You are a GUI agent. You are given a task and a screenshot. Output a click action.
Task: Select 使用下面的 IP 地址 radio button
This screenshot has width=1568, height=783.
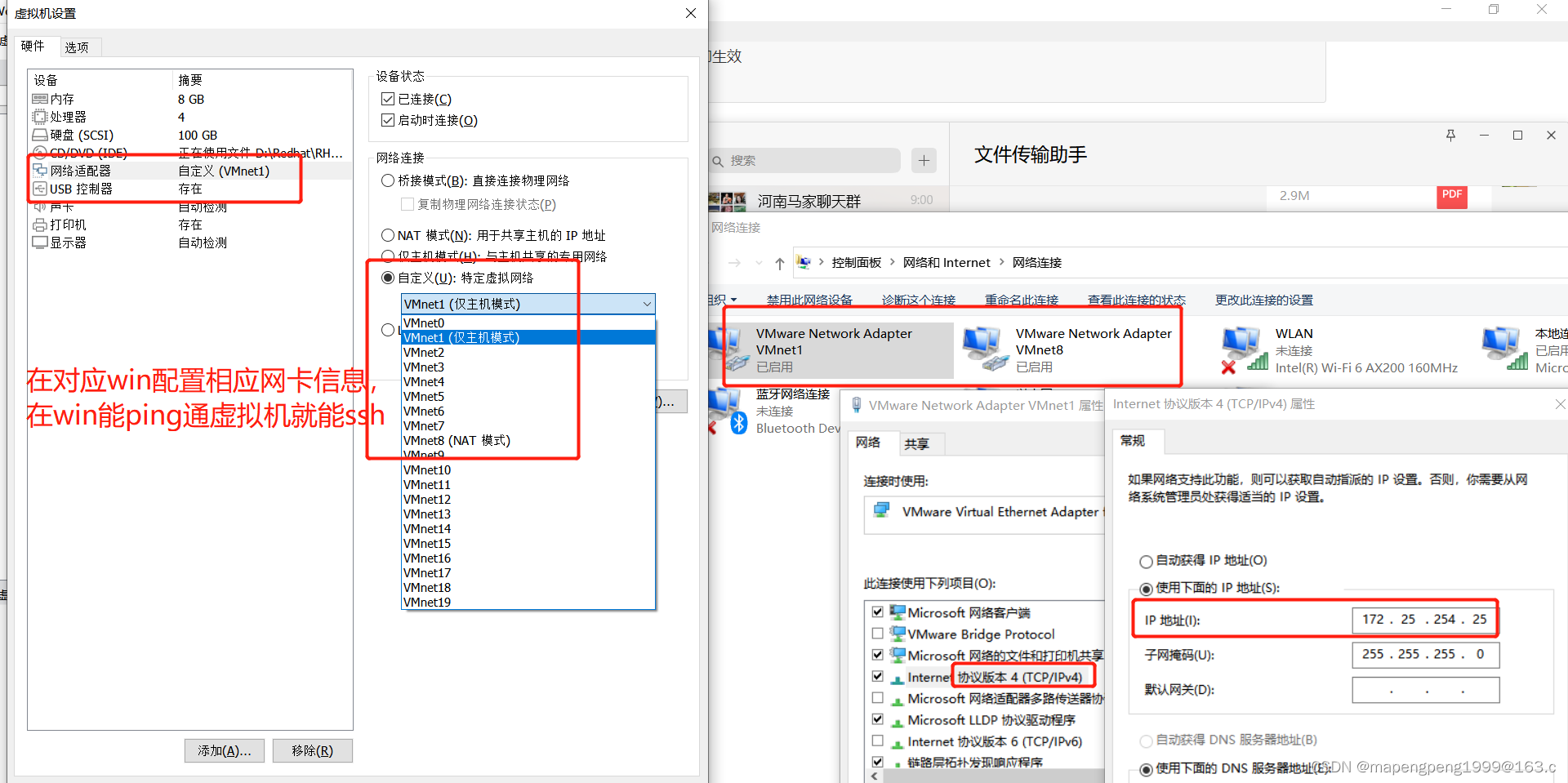1146,589
